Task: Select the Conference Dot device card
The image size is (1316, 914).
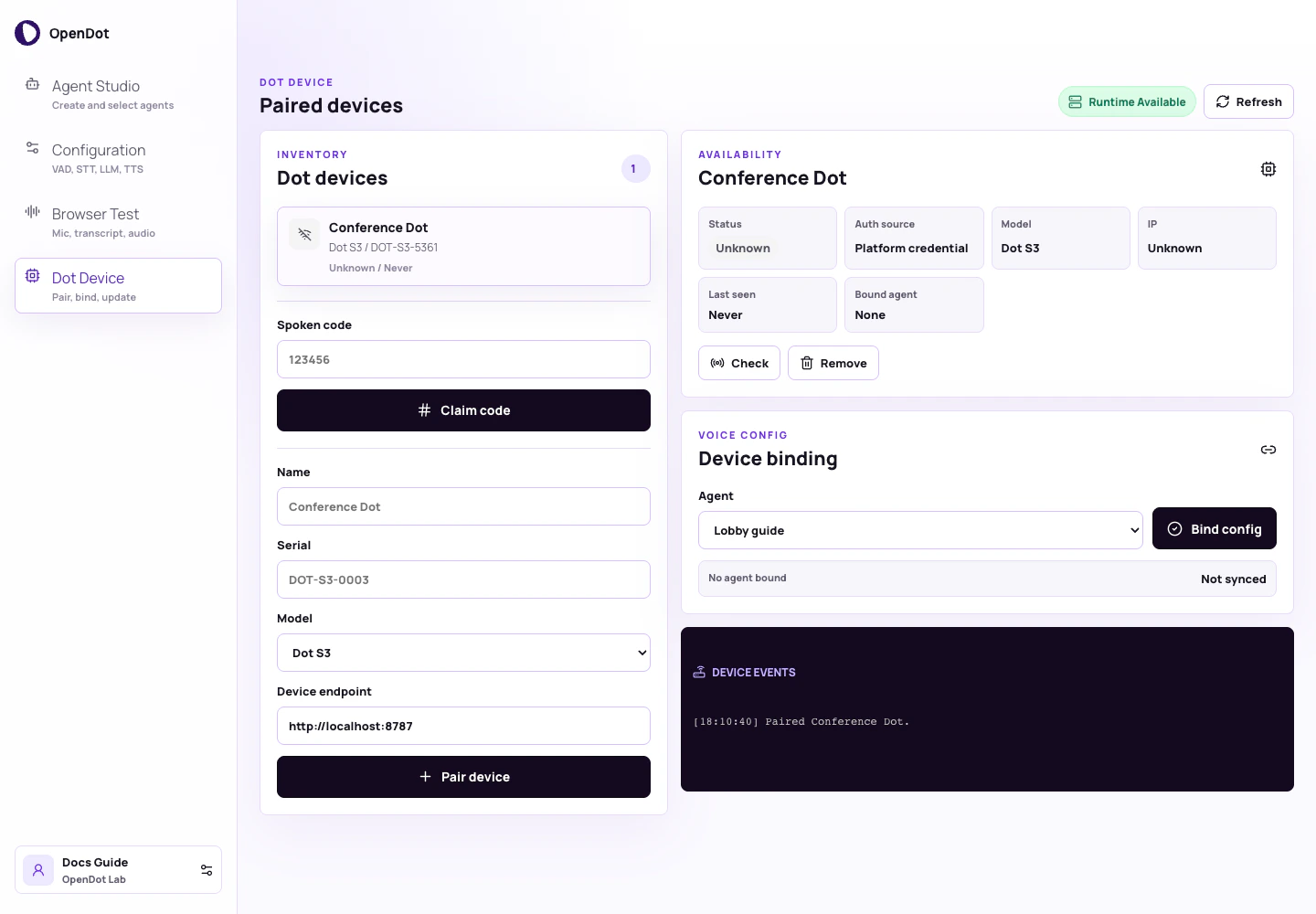Action: pos(463,247)
